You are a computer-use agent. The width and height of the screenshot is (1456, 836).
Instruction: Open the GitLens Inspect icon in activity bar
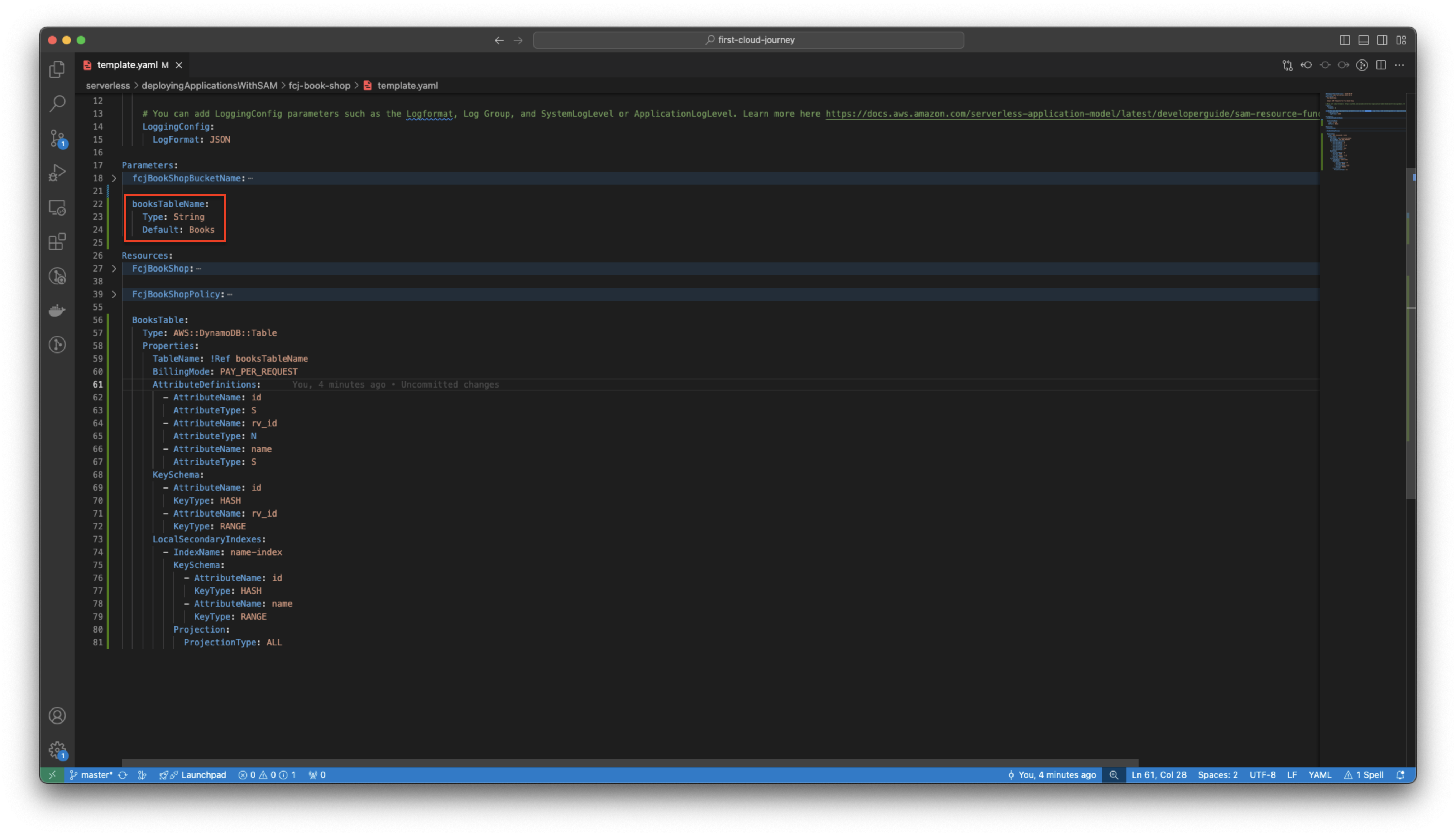[57, 276]
